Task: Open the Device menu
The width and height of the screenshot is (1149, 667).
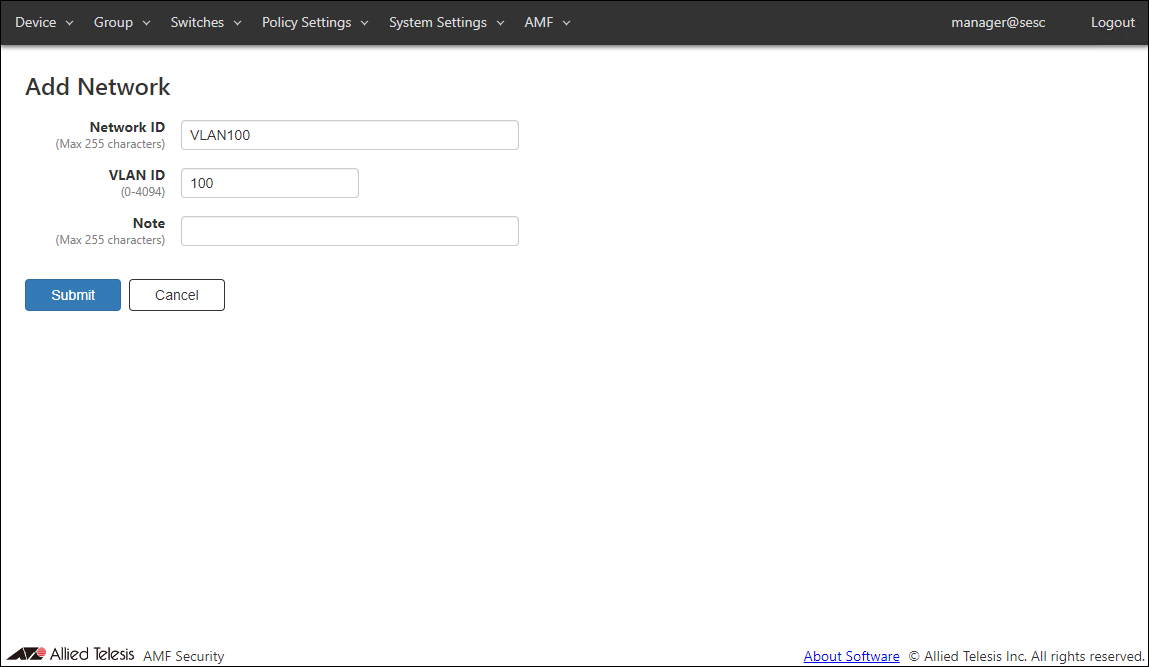Action: coord(44,22)
